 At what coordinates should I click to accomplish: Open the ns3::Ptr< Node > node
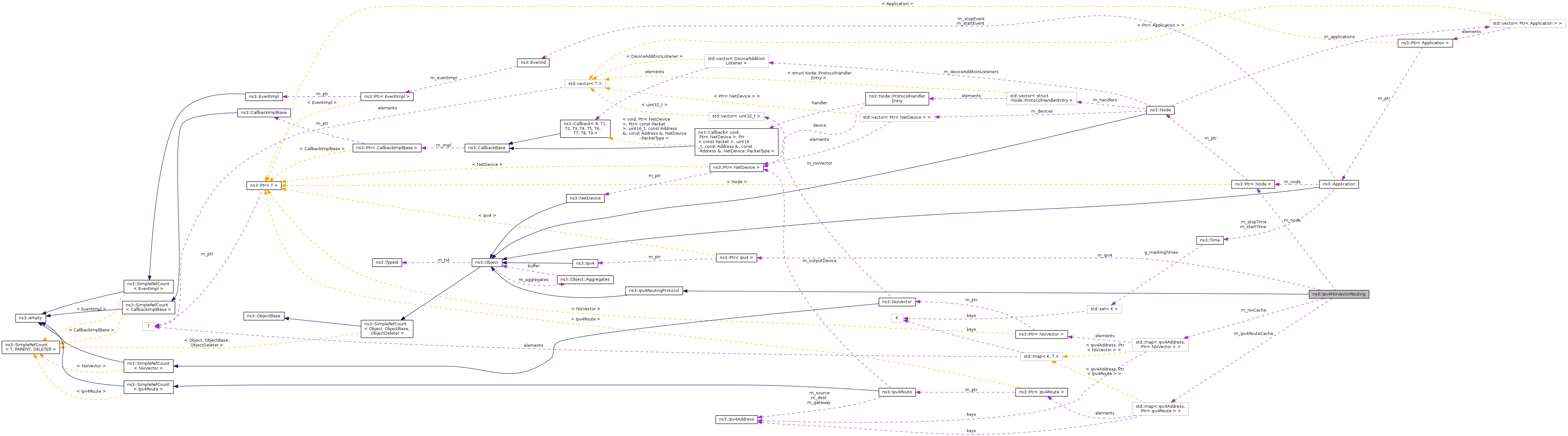click(x=1253, y=184)
